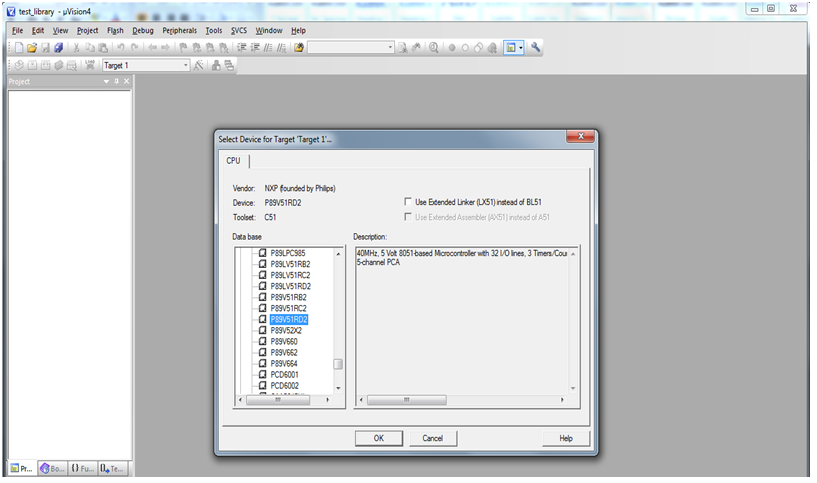This screenshot has width=817, height=483.
Task: Click the device list vertical scrollbar thumb
Action: (x=338, y=364)
